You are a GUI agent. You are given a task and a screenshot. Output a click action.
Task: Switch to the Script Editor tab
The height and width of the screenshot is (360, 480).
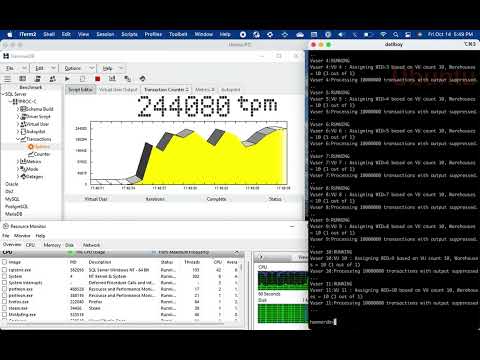tap(80, 90)
